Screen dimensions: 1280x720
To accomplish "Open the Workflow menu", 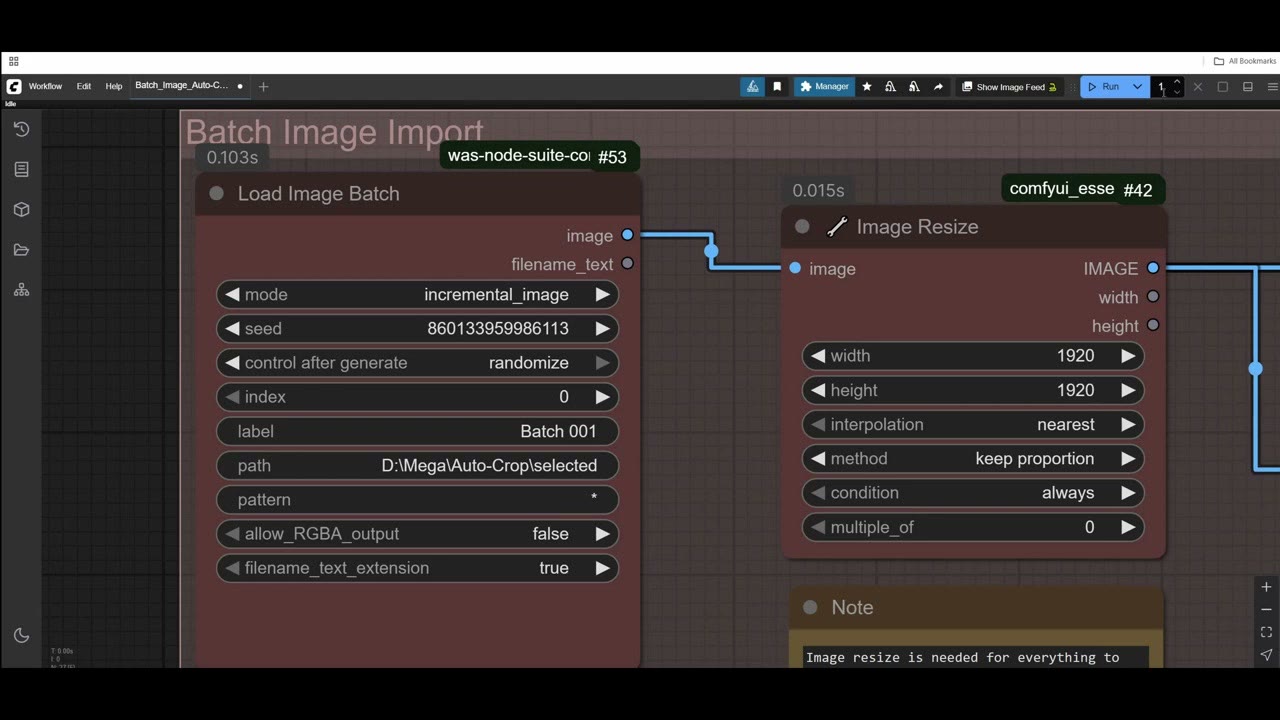I will click(x=45, y=86).
